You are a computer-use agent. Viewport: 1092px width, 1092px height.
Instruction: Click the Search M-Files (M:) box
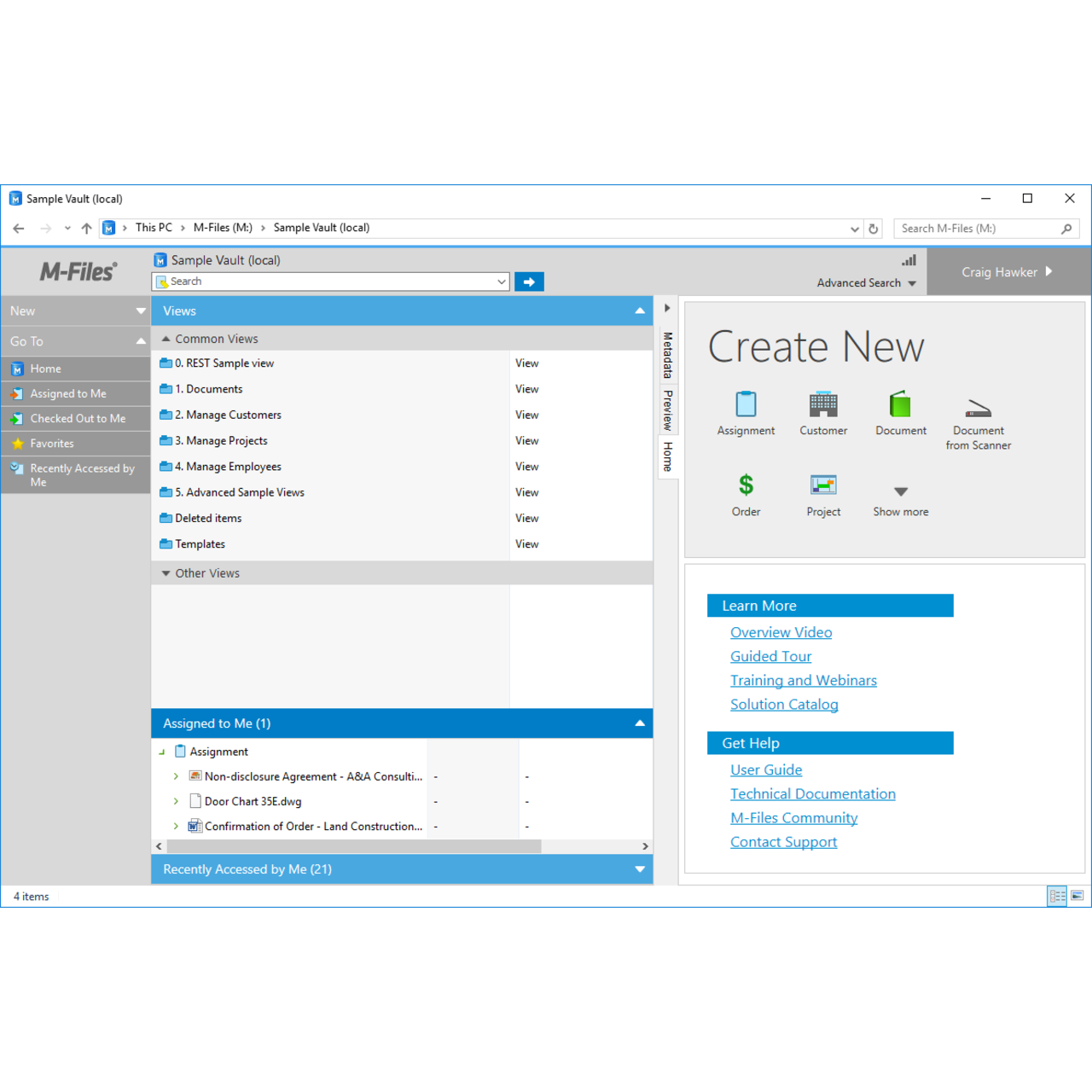click(986, 229)
